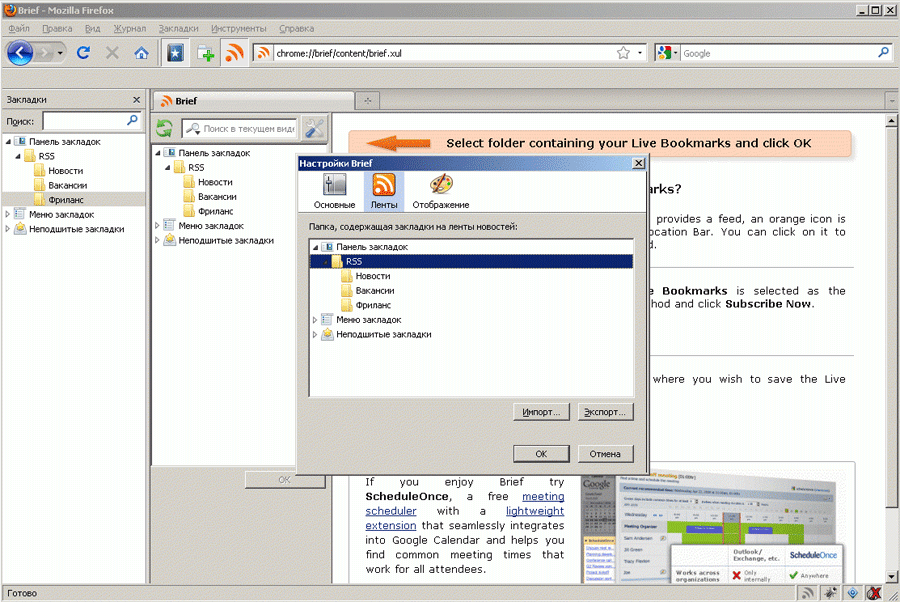Viewport: 900px width, 602px height.
Task: Toggle the bookmarks sidebar star button
Action: point(175,53)
